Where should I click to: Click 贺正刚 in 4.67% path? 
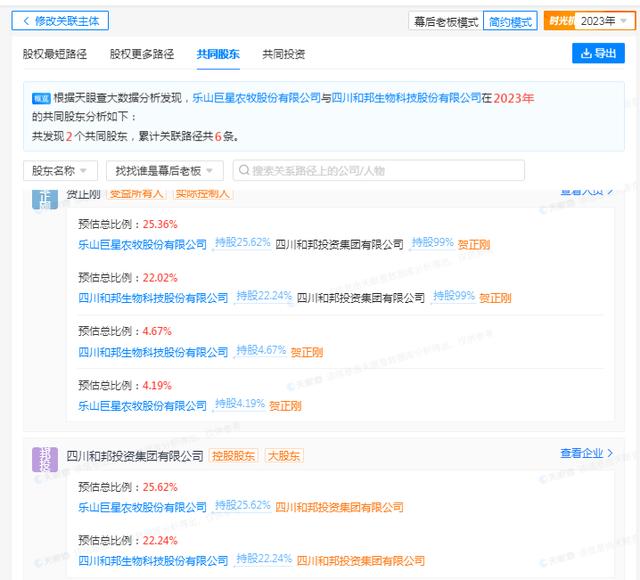[x=307, y=352]
